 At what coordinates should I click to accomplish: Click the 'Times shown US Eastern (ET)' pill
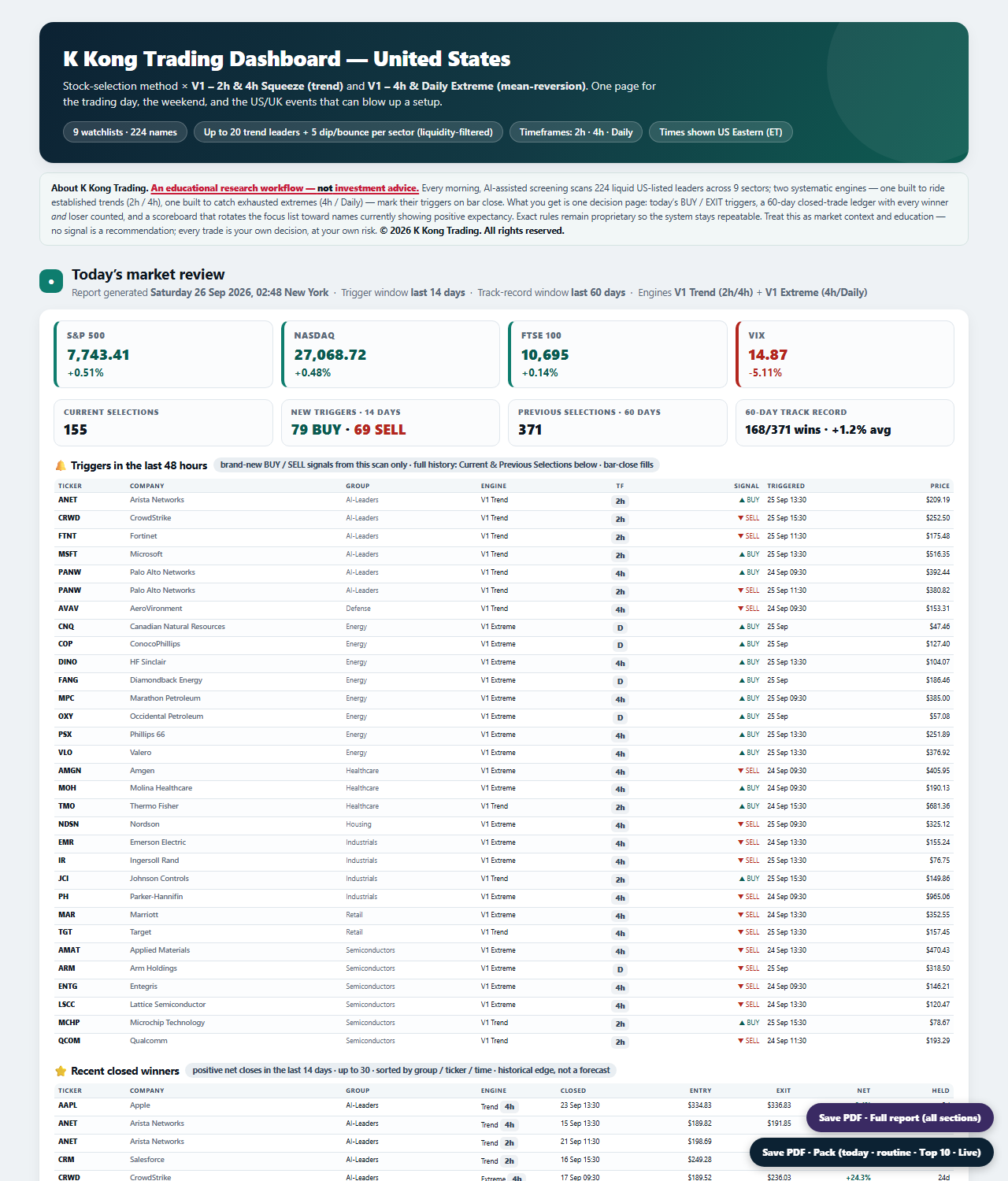[721, 132]
